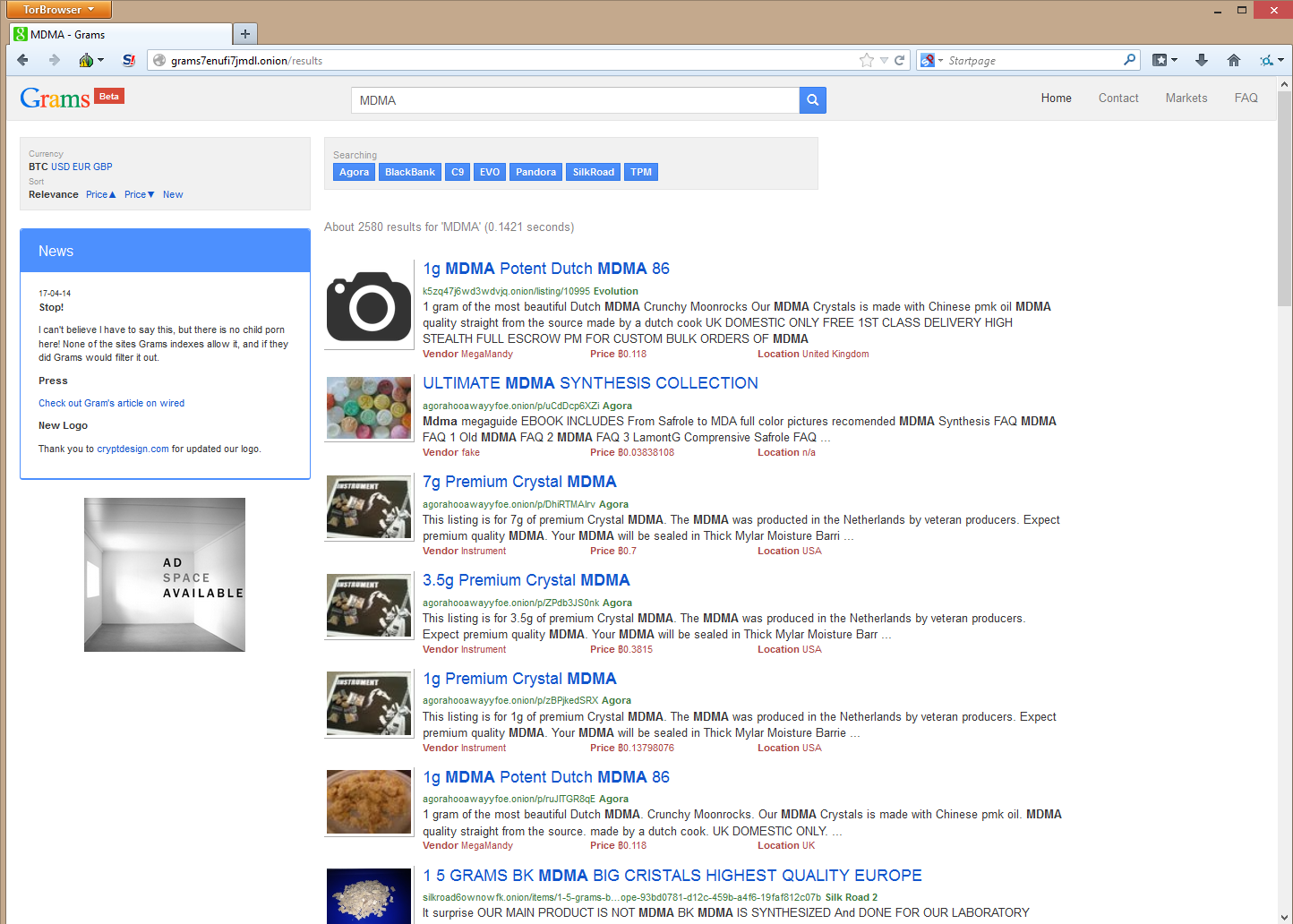Toggle the BlackBank market filter

(410, 172)
